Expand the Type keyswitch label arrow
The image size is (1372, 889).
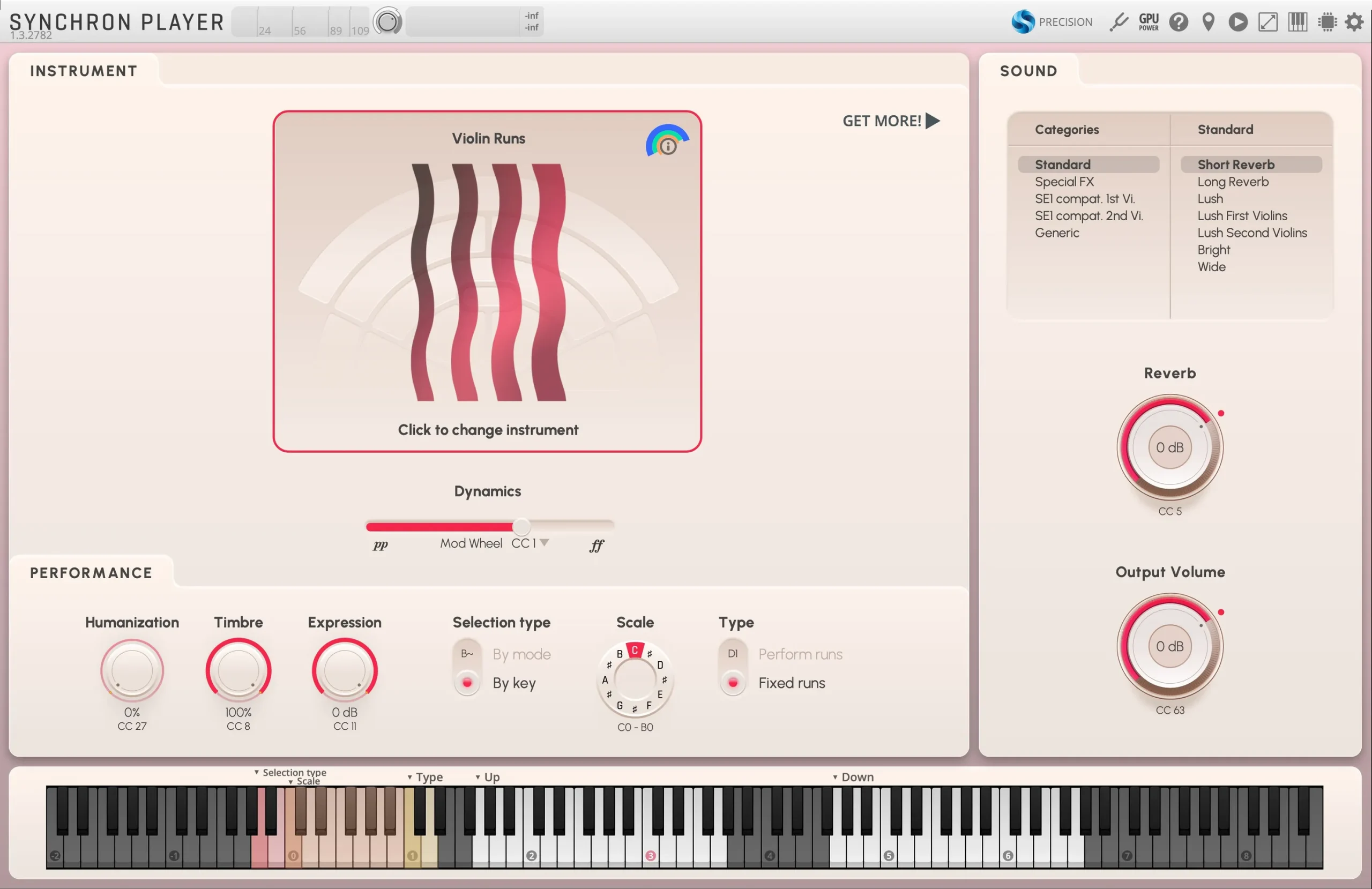coord(410,777)
